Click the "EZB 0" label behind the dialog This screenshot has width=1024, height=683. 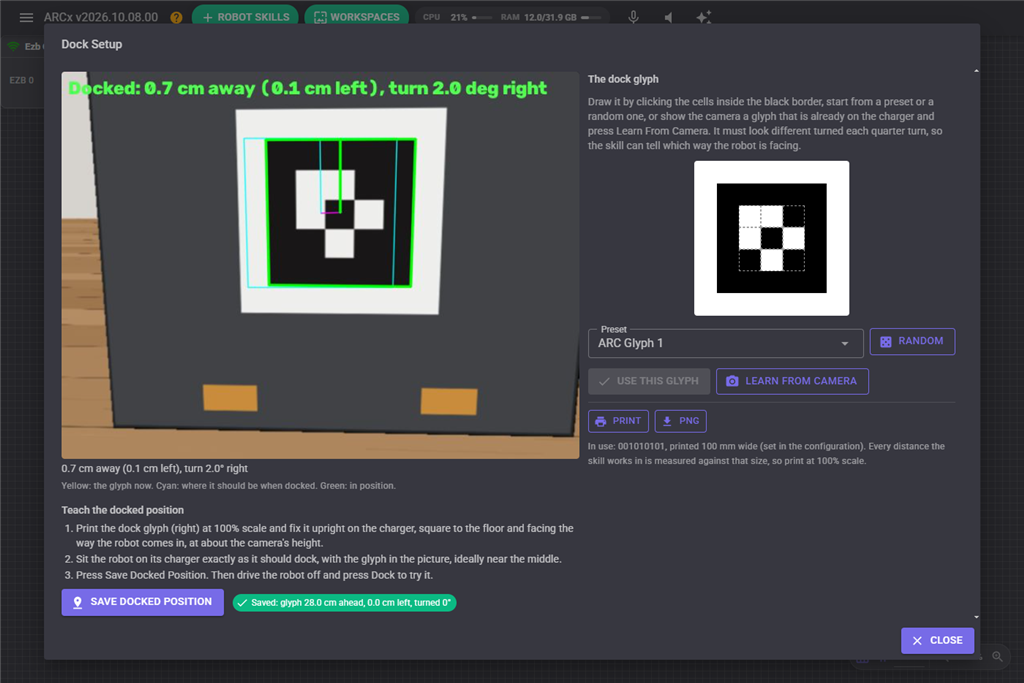click(22, 80)
